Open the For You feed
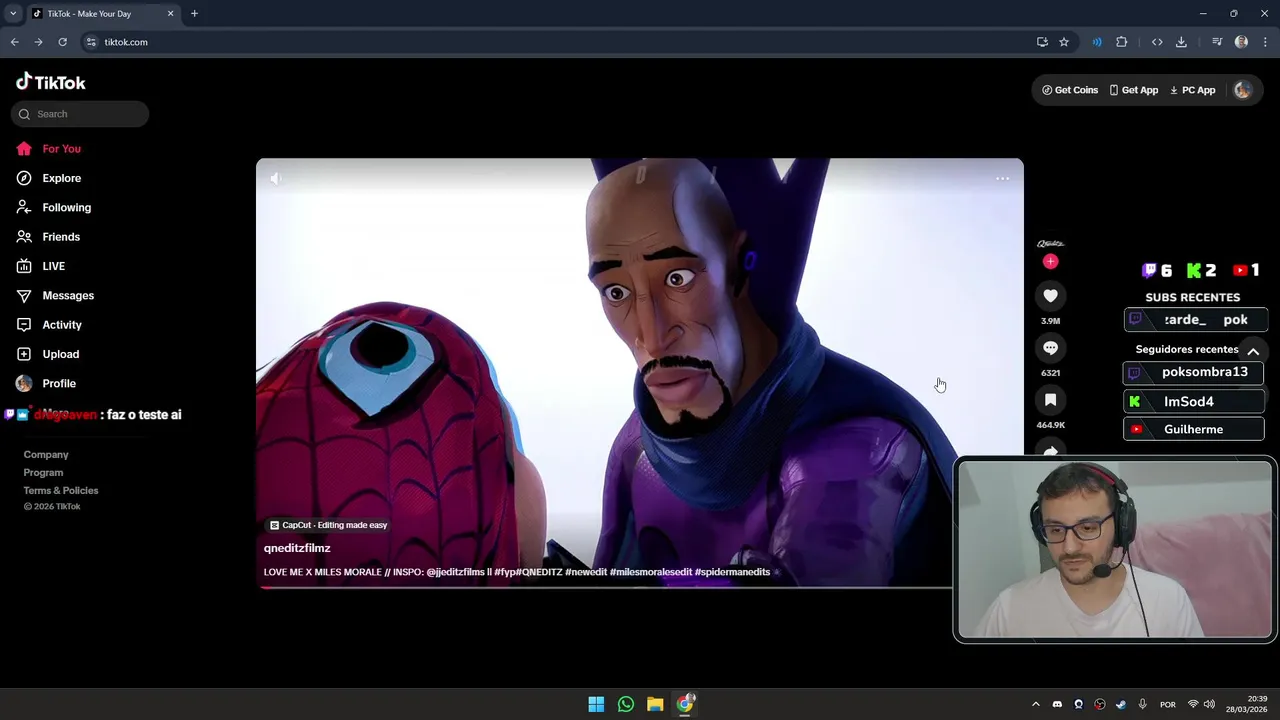 (62, 149)
